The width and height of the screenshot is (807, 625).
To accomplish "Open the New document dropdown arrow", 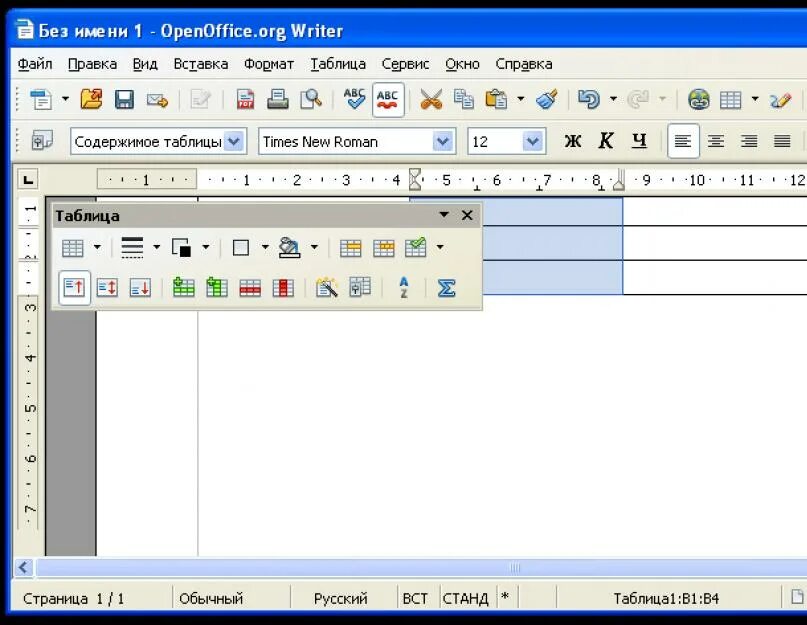I will (65, 98).
